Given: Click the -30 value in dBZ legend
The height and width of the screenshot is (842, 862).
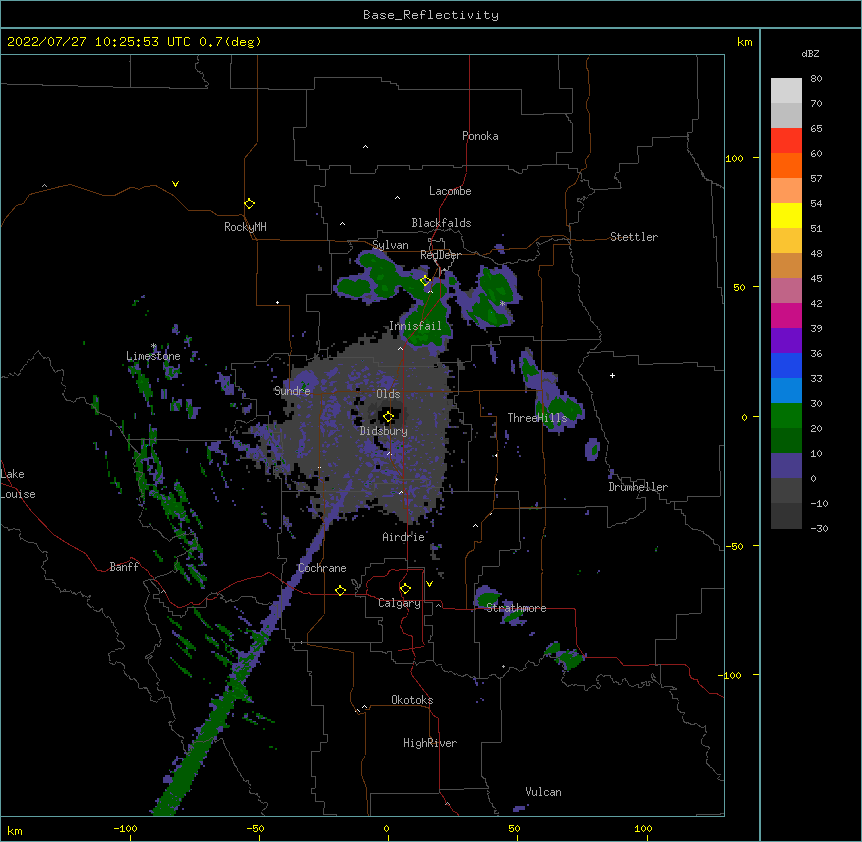Looking at the screenshot, I should [819, 529].
